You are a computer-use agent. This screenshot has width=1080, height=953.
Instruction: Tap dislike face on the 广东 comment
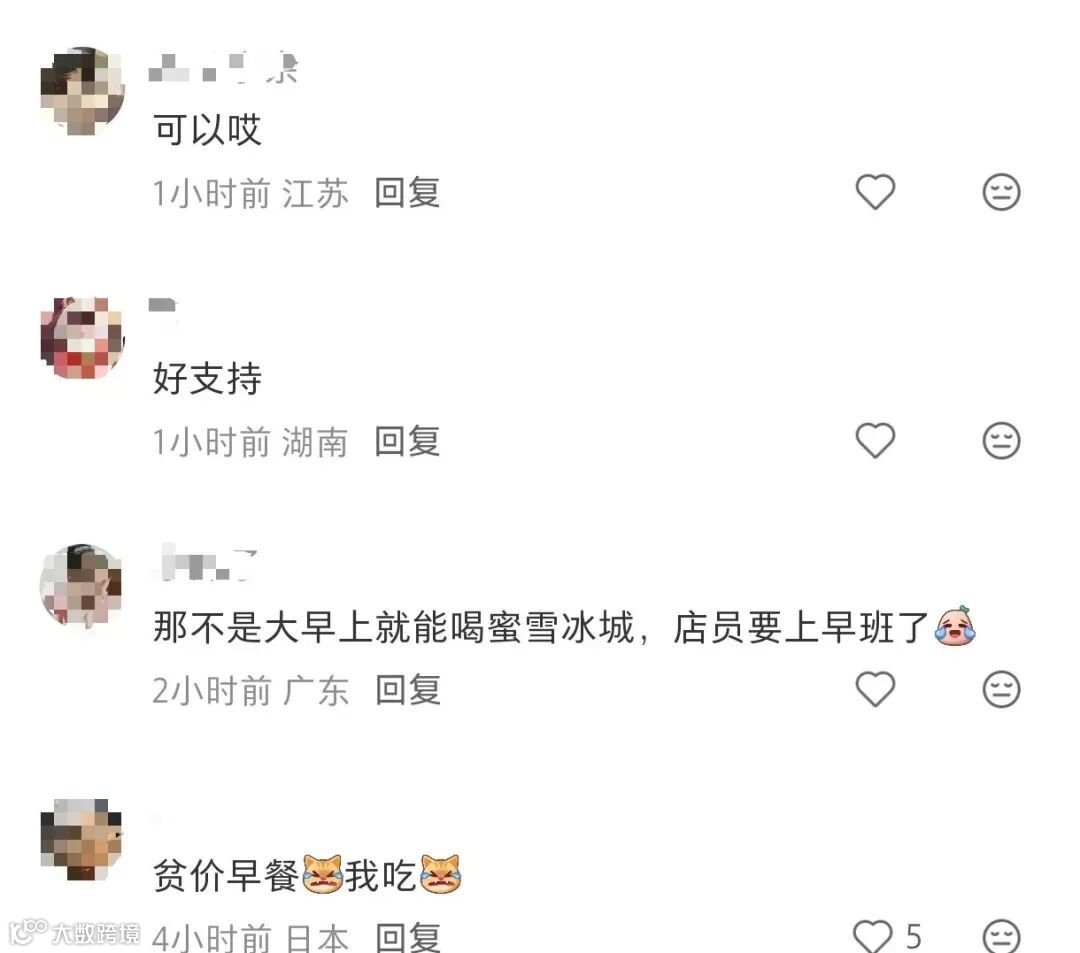point(1001,689)
